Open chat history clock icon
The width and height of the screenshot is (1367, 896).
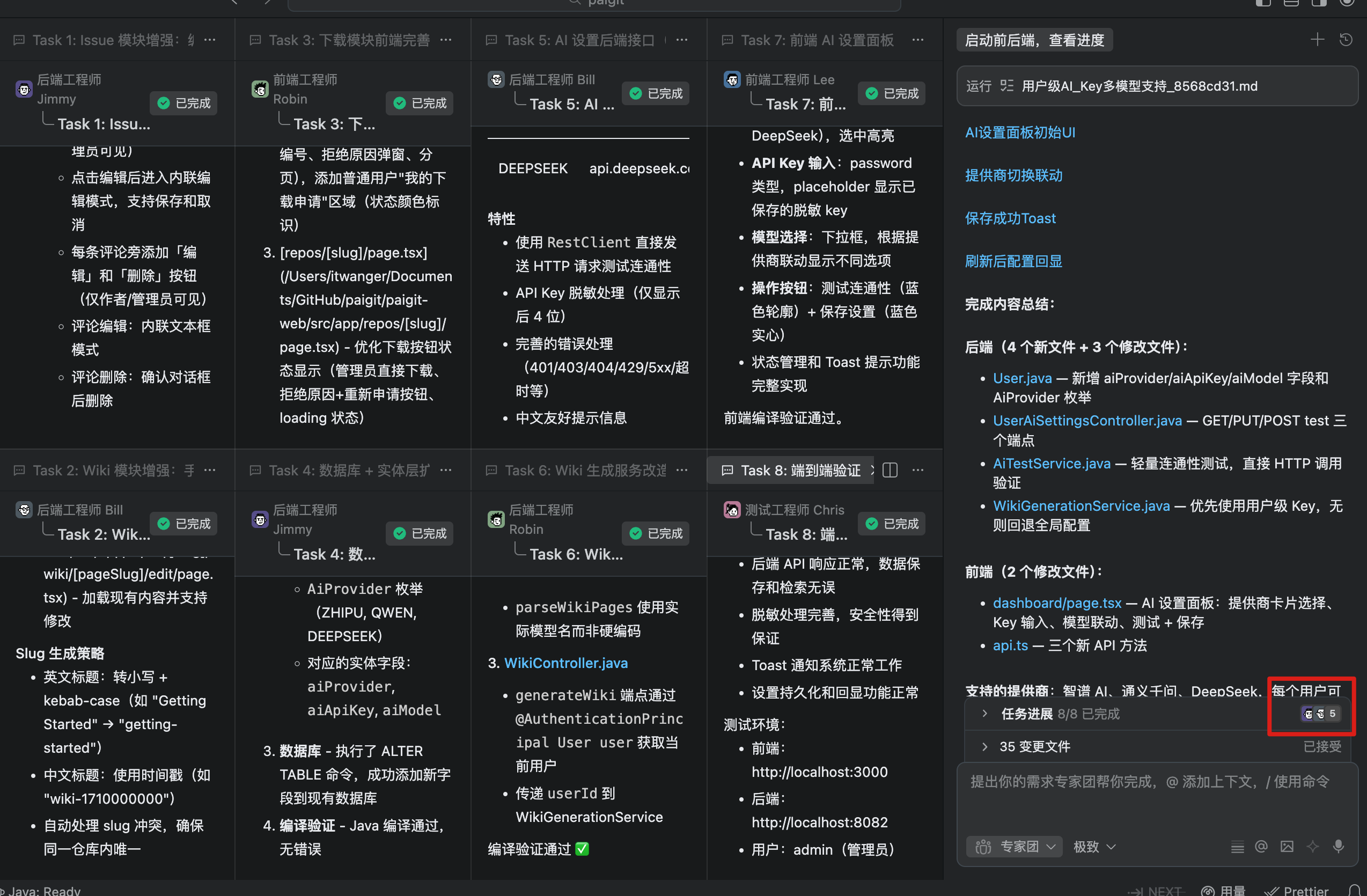(x=1346, y=40)
